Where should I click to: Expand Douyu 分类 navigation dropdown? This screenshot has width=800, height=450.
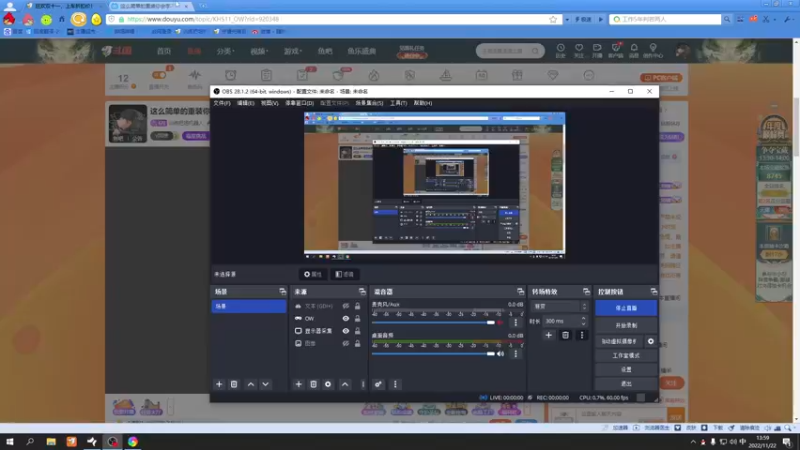225,51
